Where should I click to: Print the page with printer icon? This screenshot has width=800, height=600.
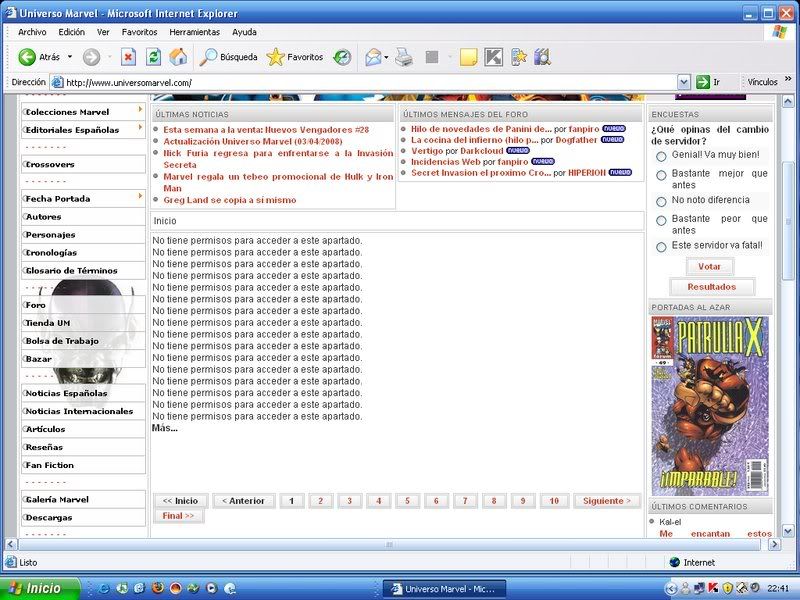point(404,57)
